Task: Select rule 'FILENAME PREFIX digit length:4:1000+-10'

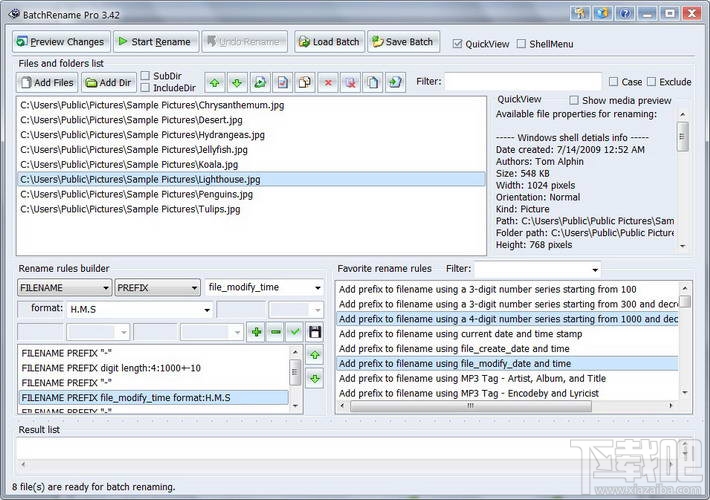Action: (x=154, y=368)
